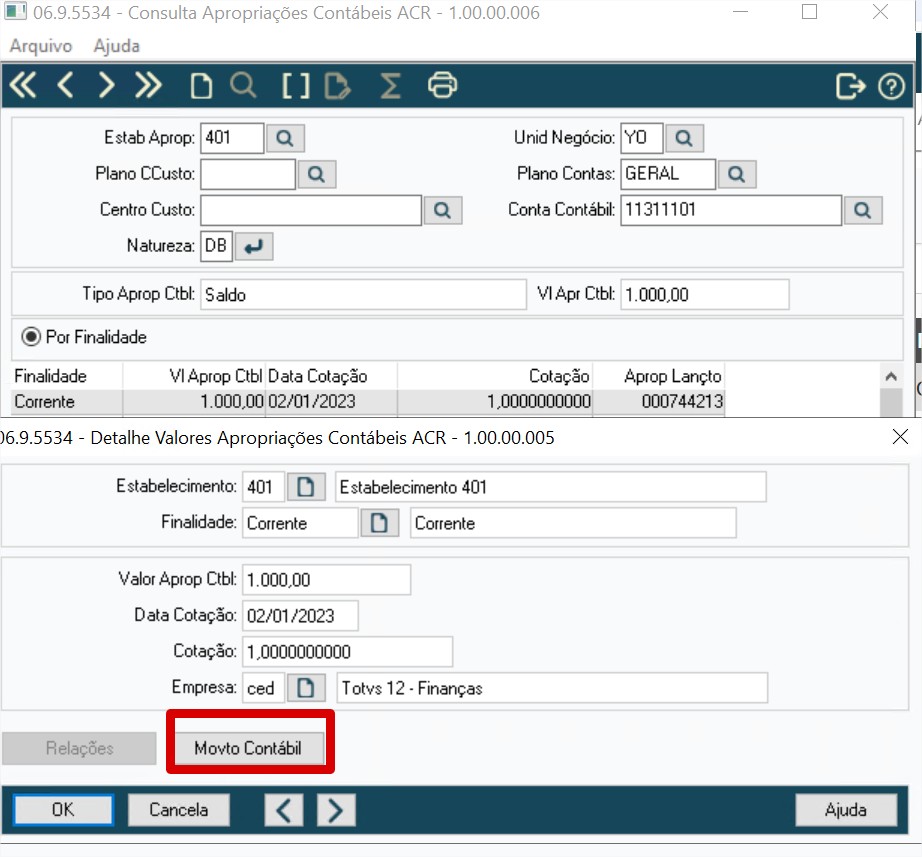Go to first record using double-left arrow
This screenshot has height=857, width=922.
(24, 85)
